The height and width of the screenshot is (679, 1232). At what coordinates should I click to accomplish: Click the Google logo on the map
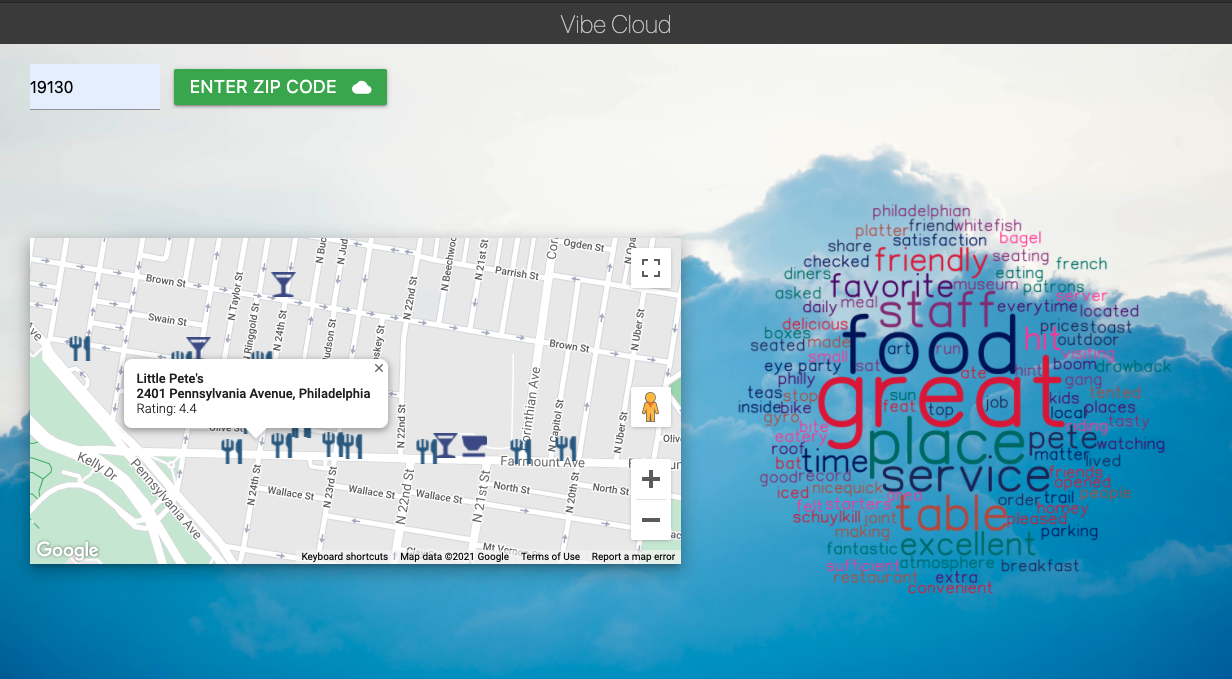click(x=67, y=550)
